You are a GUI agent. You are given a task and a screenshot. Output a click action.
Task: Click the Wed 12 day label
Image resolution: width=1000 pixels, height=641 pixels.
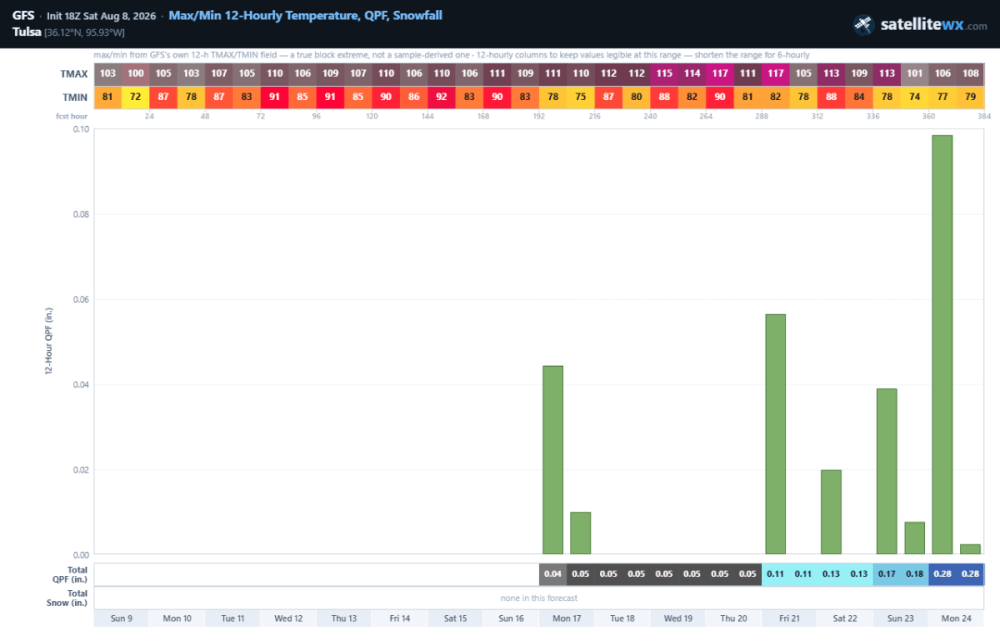288,619
